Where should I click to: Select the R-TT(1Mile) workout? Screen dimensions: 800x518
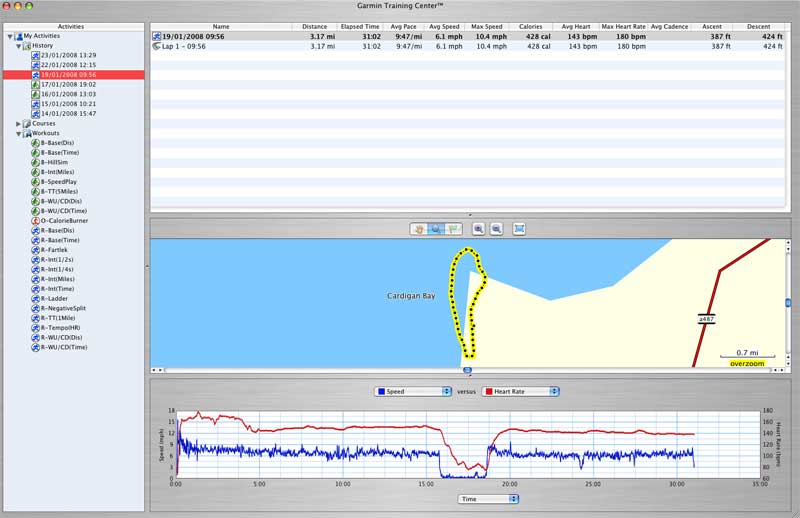[60, 318]
